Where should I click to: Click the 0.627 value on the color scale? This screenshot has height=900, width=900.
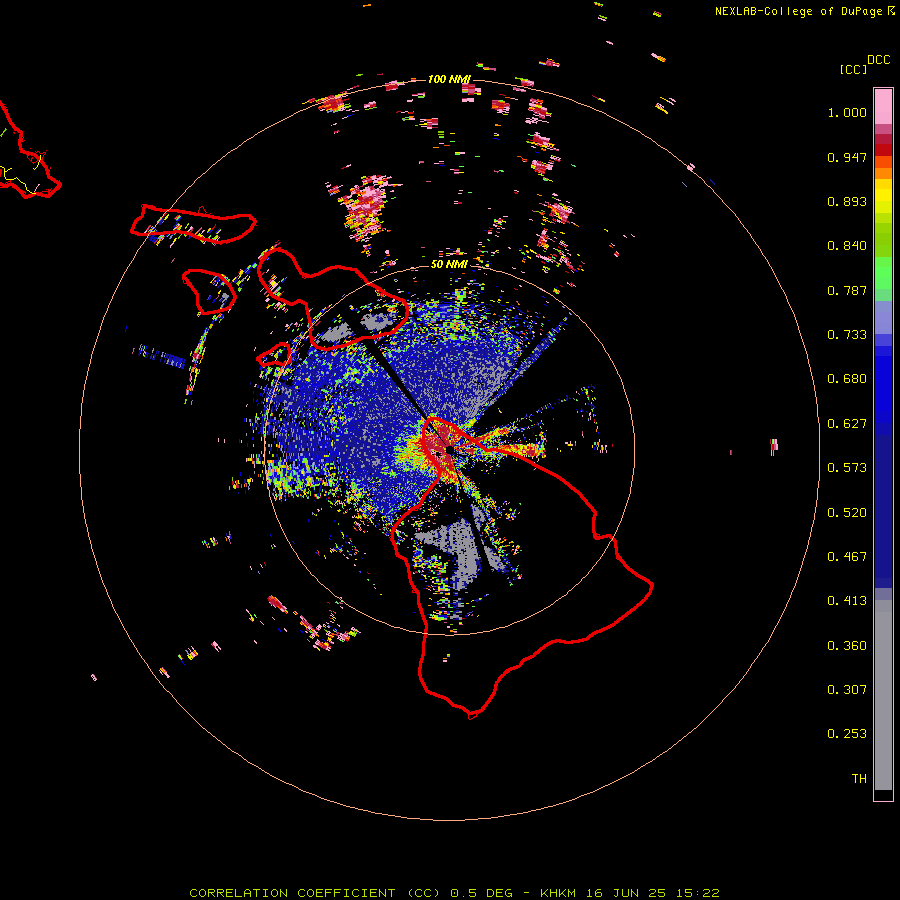coord(847,424)
